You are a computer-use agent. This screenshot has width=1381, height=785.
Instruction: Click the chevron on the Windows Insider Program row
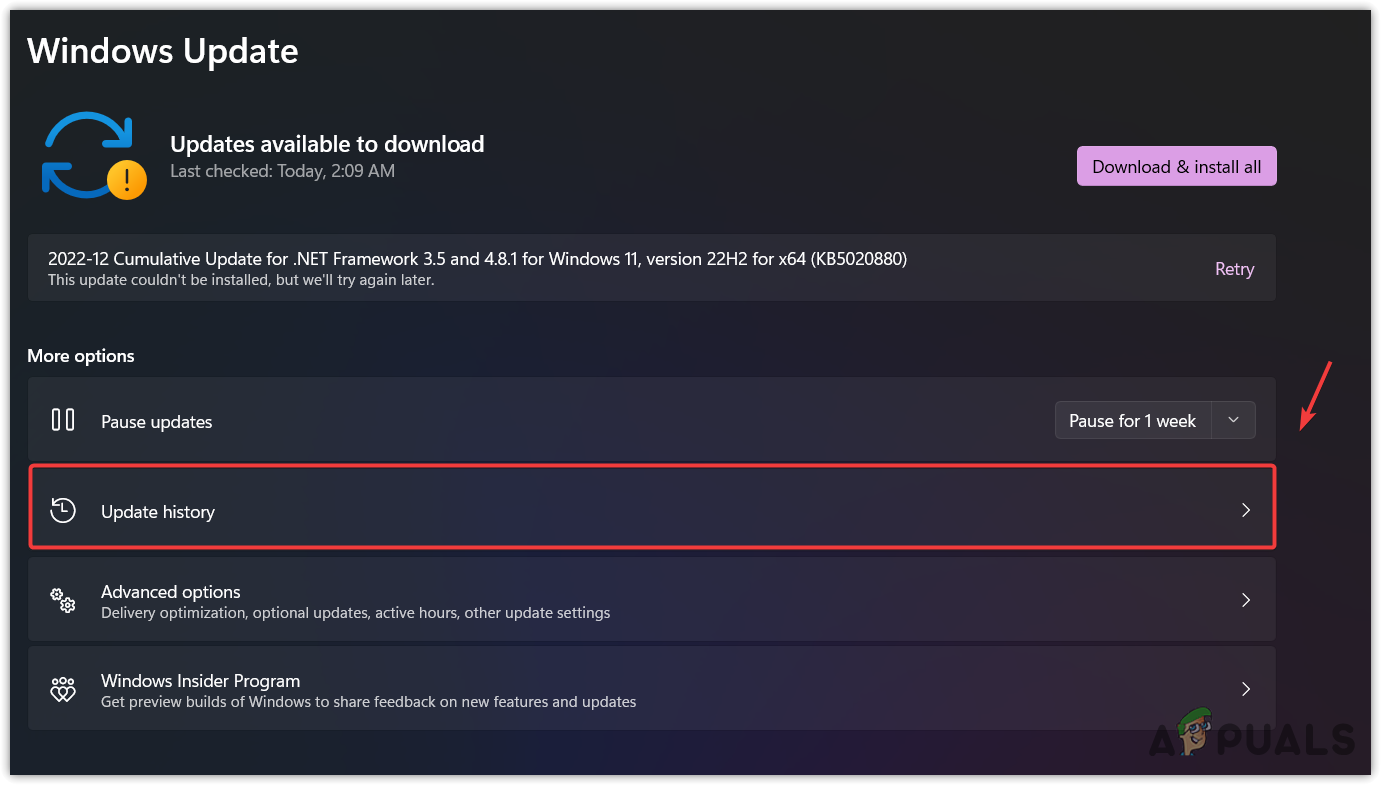(x=1246, y=689)
